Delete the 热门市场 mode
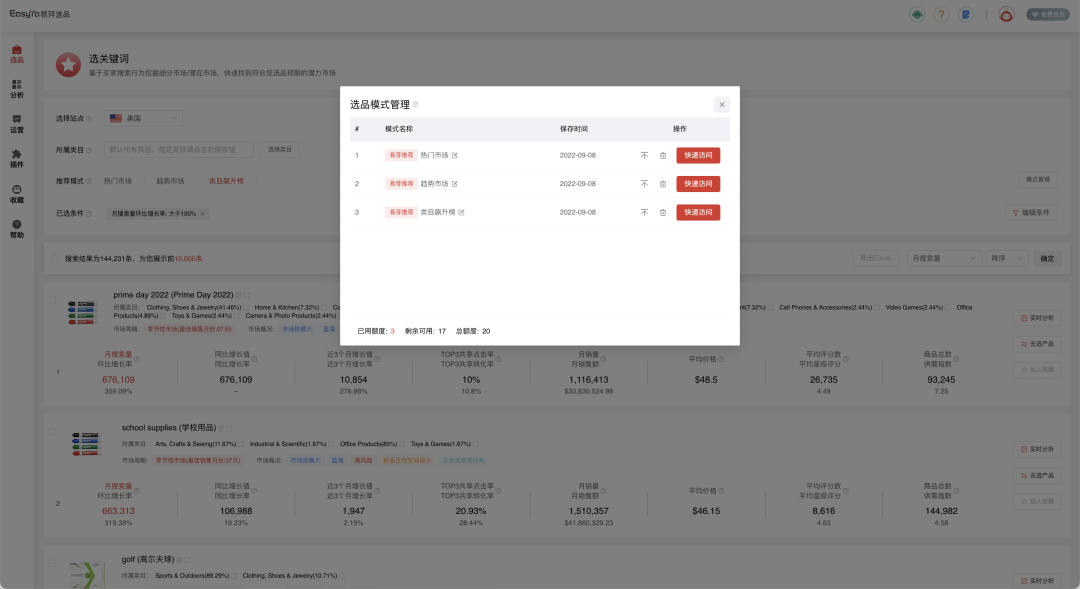The image size is (1080, 589). pyautogui.click(x=663, y=156)
